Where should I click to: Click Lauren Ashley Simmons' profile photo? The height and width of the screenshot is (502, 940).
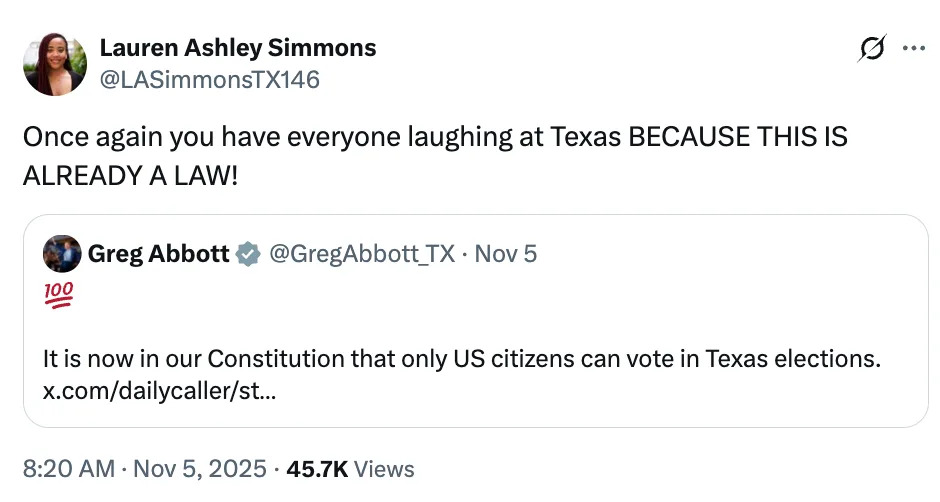coord(55,64)
